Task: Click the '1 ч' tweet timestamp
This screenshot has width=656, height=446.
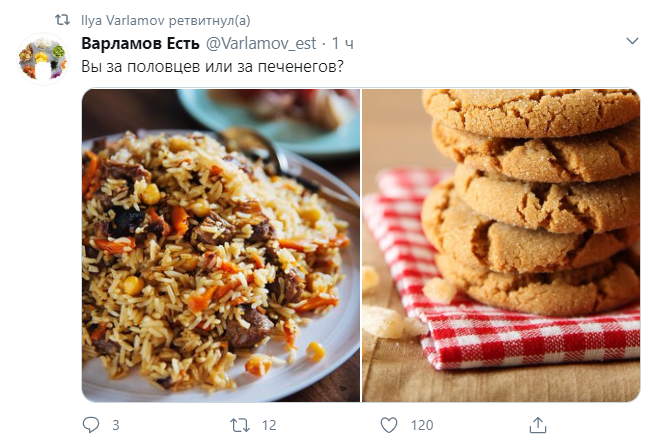Action: (x=344, y=43)
